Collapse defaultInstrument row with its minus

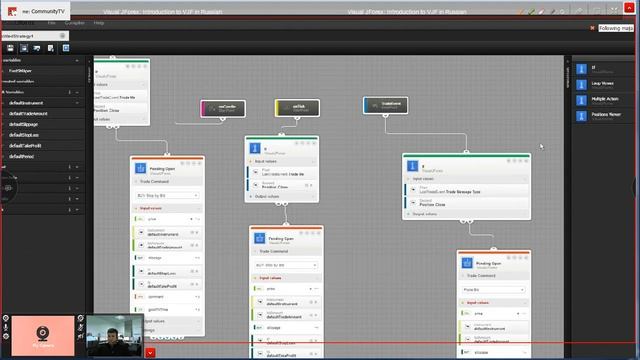(x=77, y=103)
